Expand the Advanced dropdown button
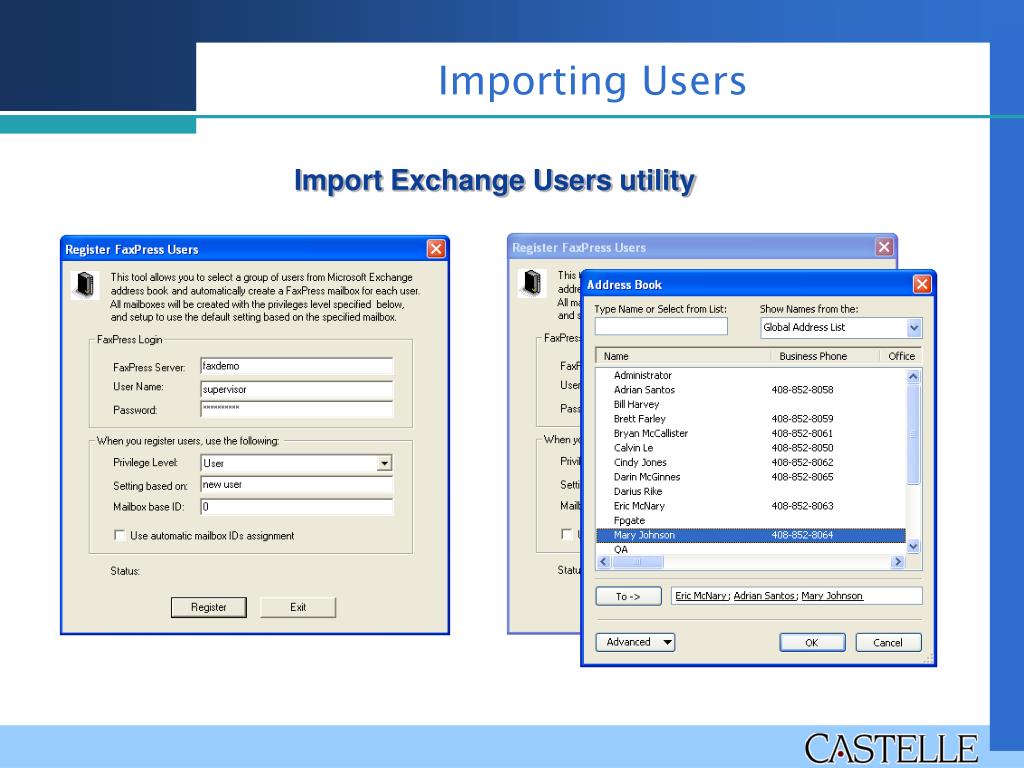The image size is (1024, 768). [635, 642]
